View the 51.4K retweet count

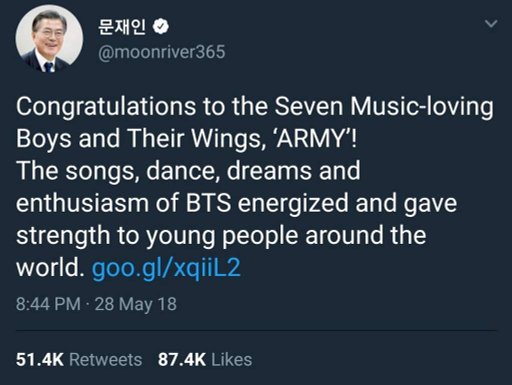click(x=40, y=360)
